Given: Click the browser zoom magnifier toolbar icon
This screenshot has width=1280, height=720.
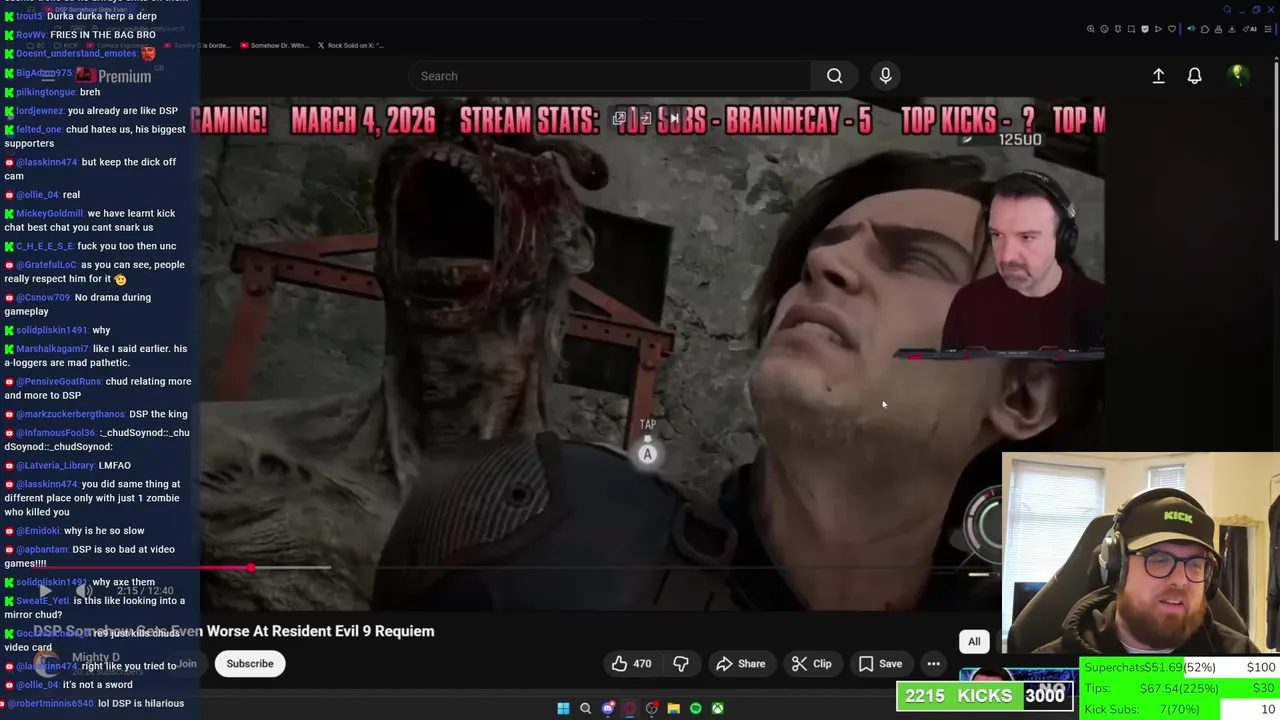Looking at the screenshot, I should tap(1091, 29).
